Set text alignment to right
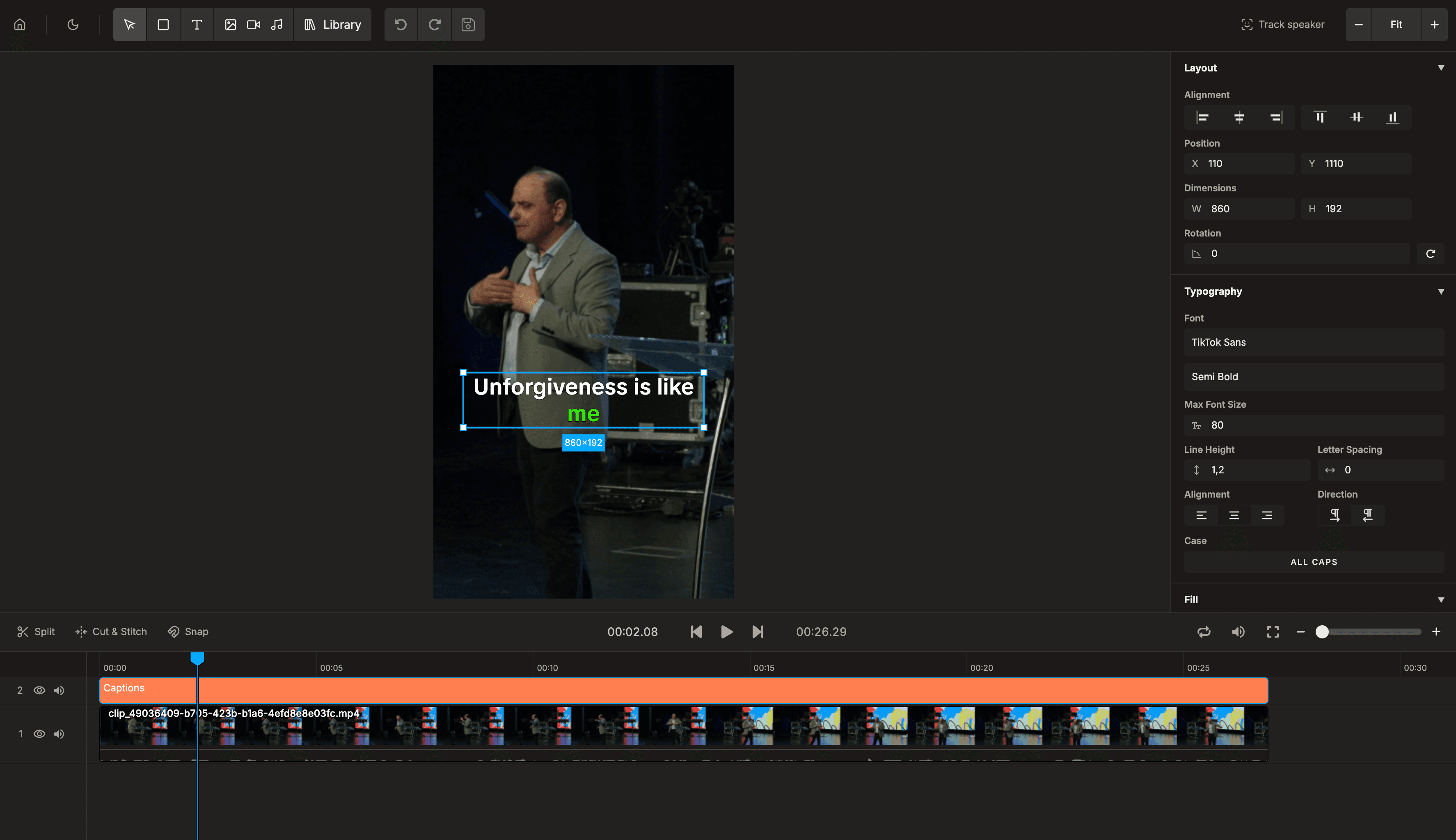Viewport: 1456px width, 840px height. click(x=1267, y=515)
